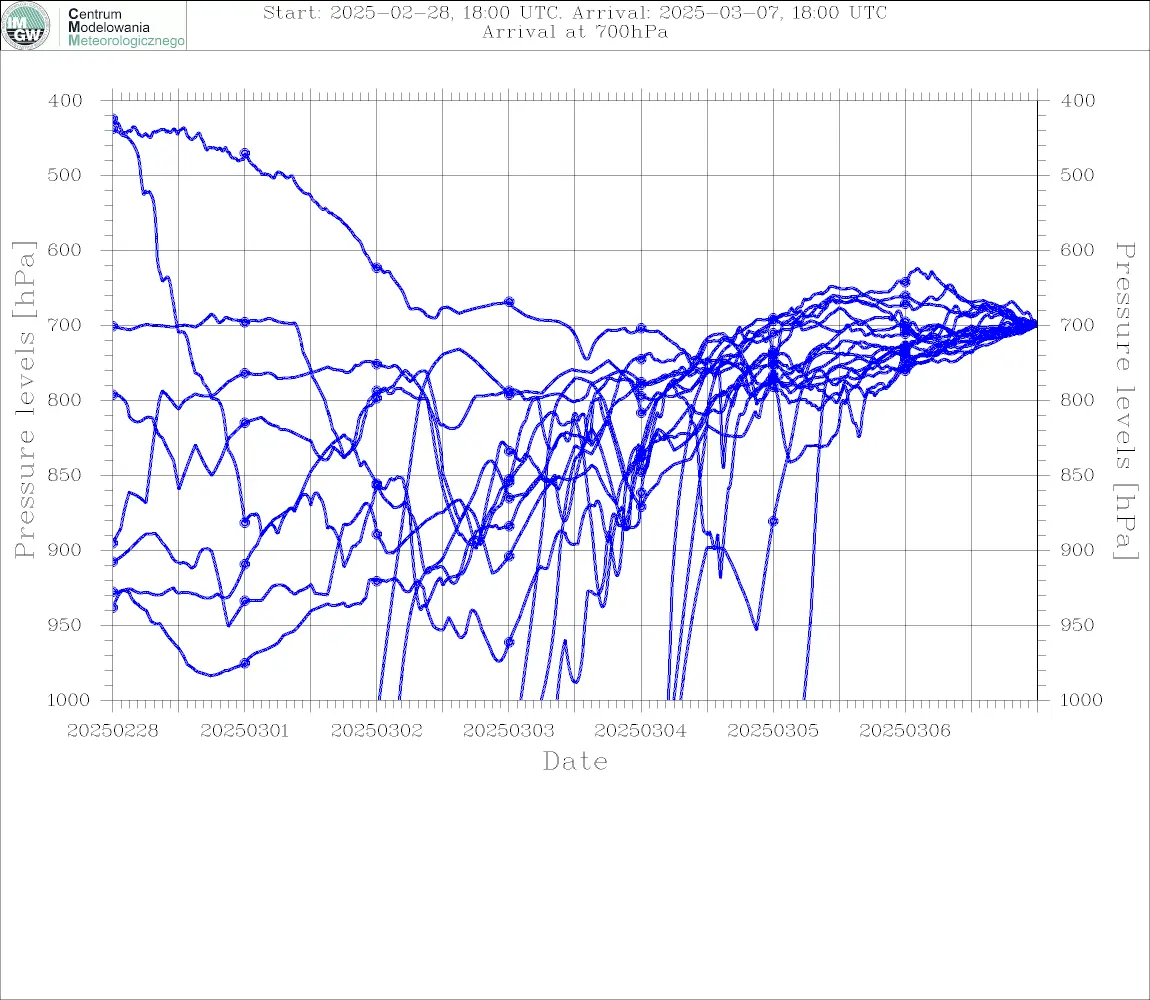
Task: Click the right axis label '500'
Action: coord(1077,175)
